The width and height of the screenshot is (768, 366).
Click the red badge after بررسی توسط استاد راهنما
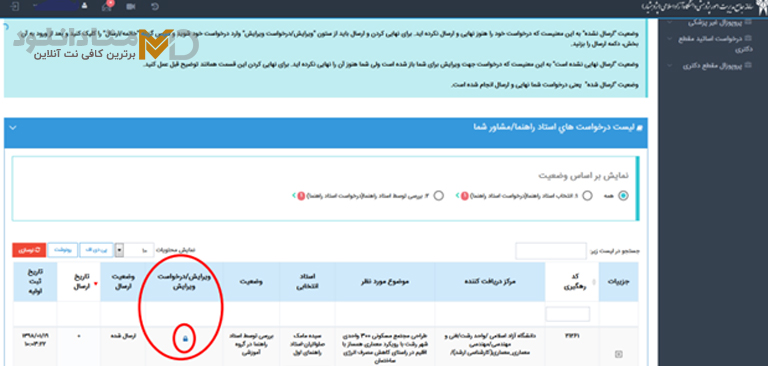click(x=300, y=196)
